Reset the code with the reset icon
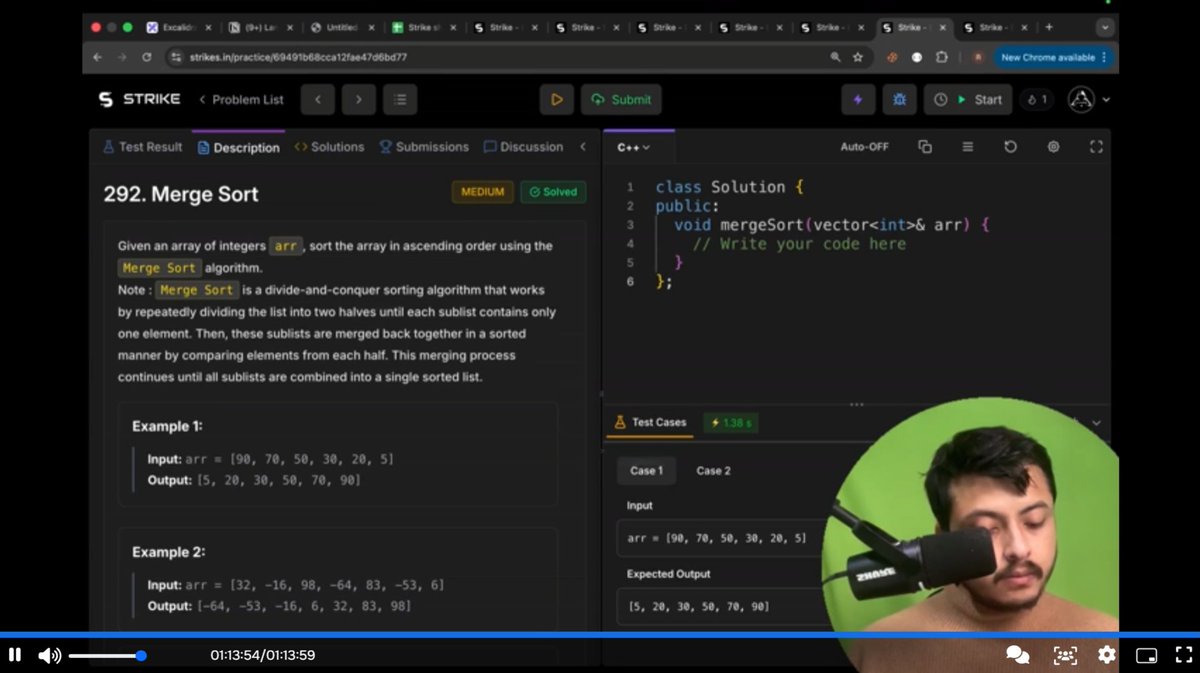This screenshot has height=673, width=1200. (x=1010, y=147)
